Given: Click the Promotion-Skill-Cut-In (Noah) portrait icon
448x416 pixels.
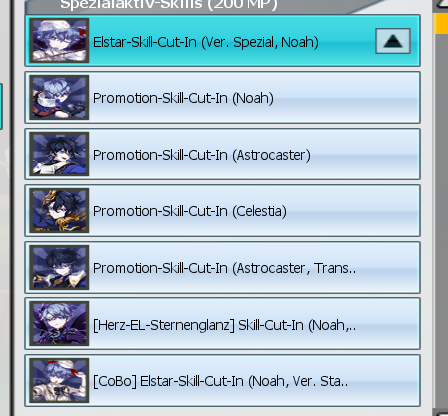Looking at the screenshot, I should [x=59, y=97].
